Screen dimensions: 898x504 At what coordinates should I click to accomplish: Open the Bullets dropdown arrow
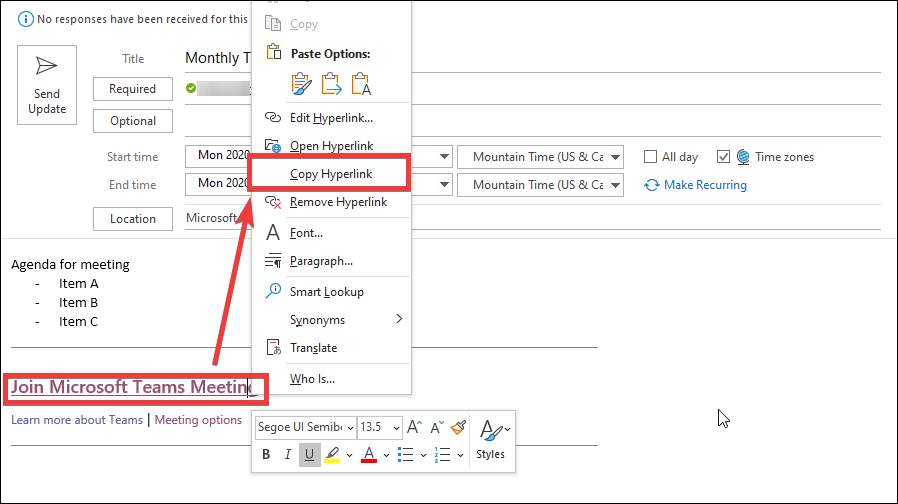pyautogui.click(x=423, y=455)
